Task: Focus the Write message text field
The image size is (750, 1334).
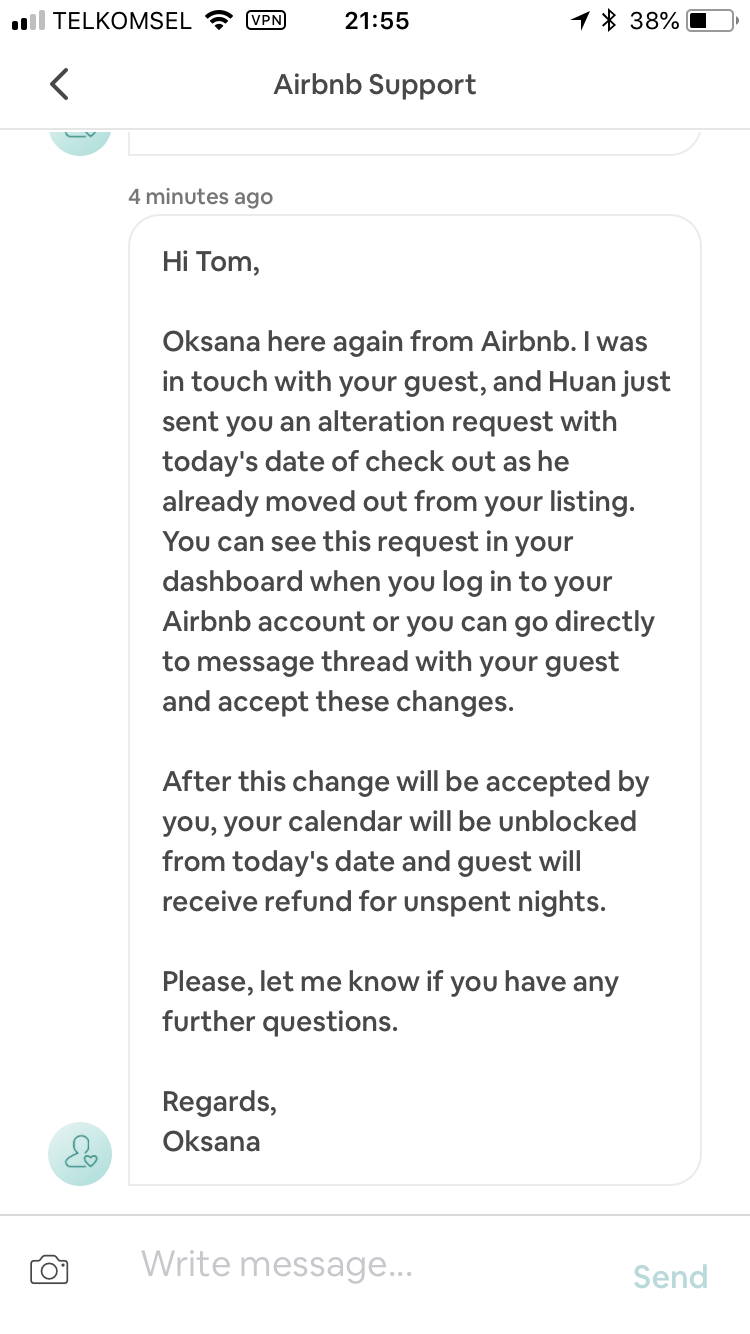Action: point(370,1265)
